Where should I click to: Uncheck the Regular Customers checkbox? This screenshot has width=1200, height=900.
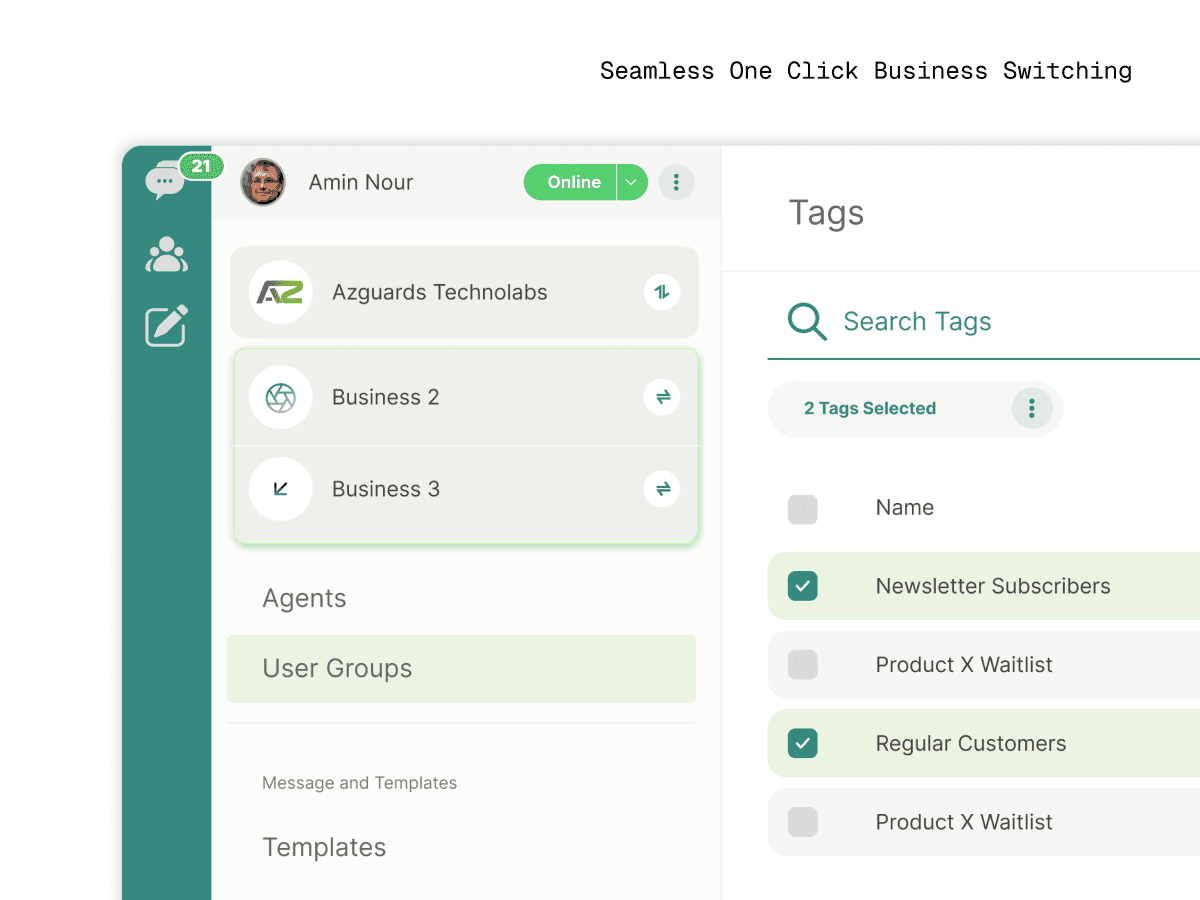coord(803,743)
